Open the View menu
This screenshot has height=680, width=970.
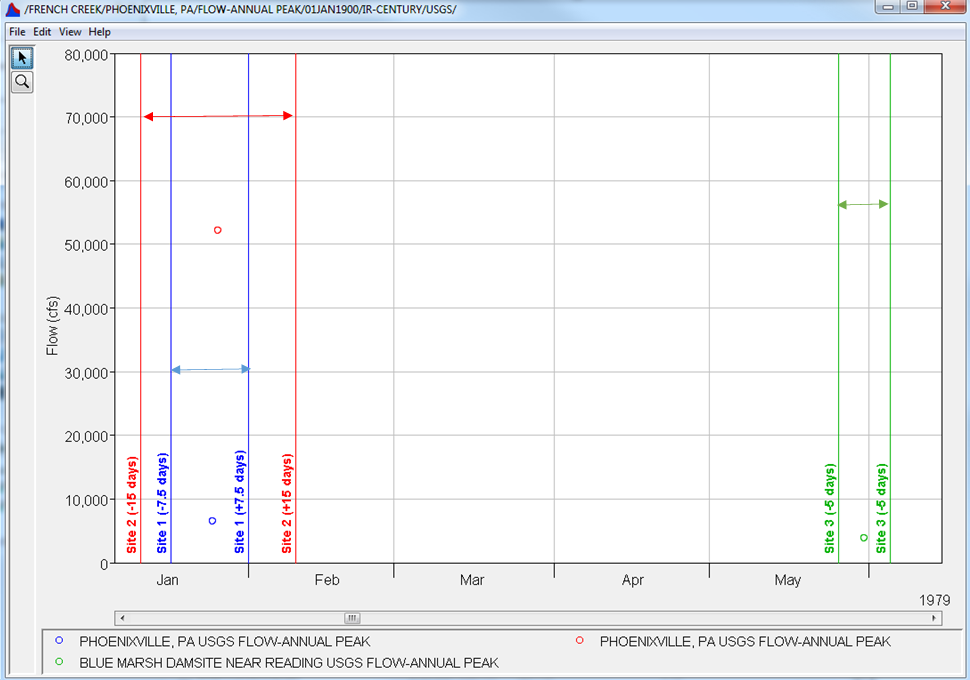pyautogui.click(x=70, y=32)
